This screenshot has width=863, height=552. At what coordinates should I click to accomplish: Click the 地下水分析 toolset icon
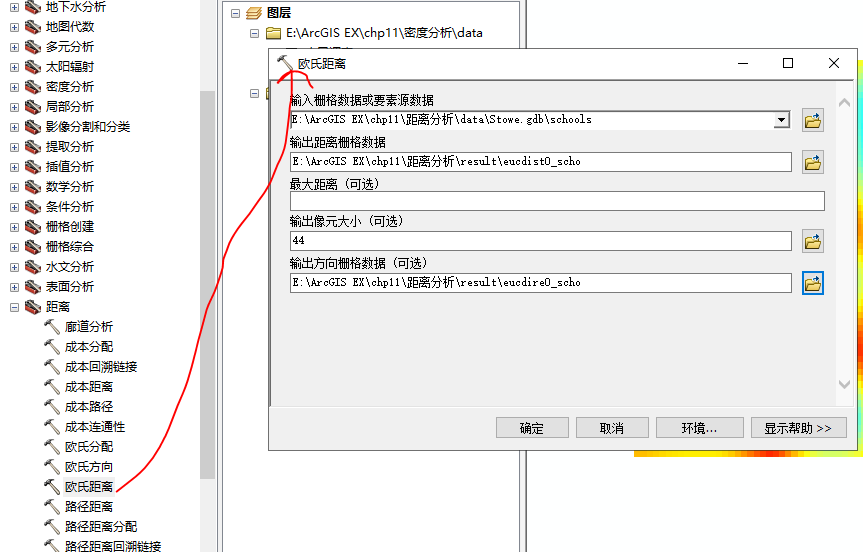pyautogui.click(x=33, y=7)
